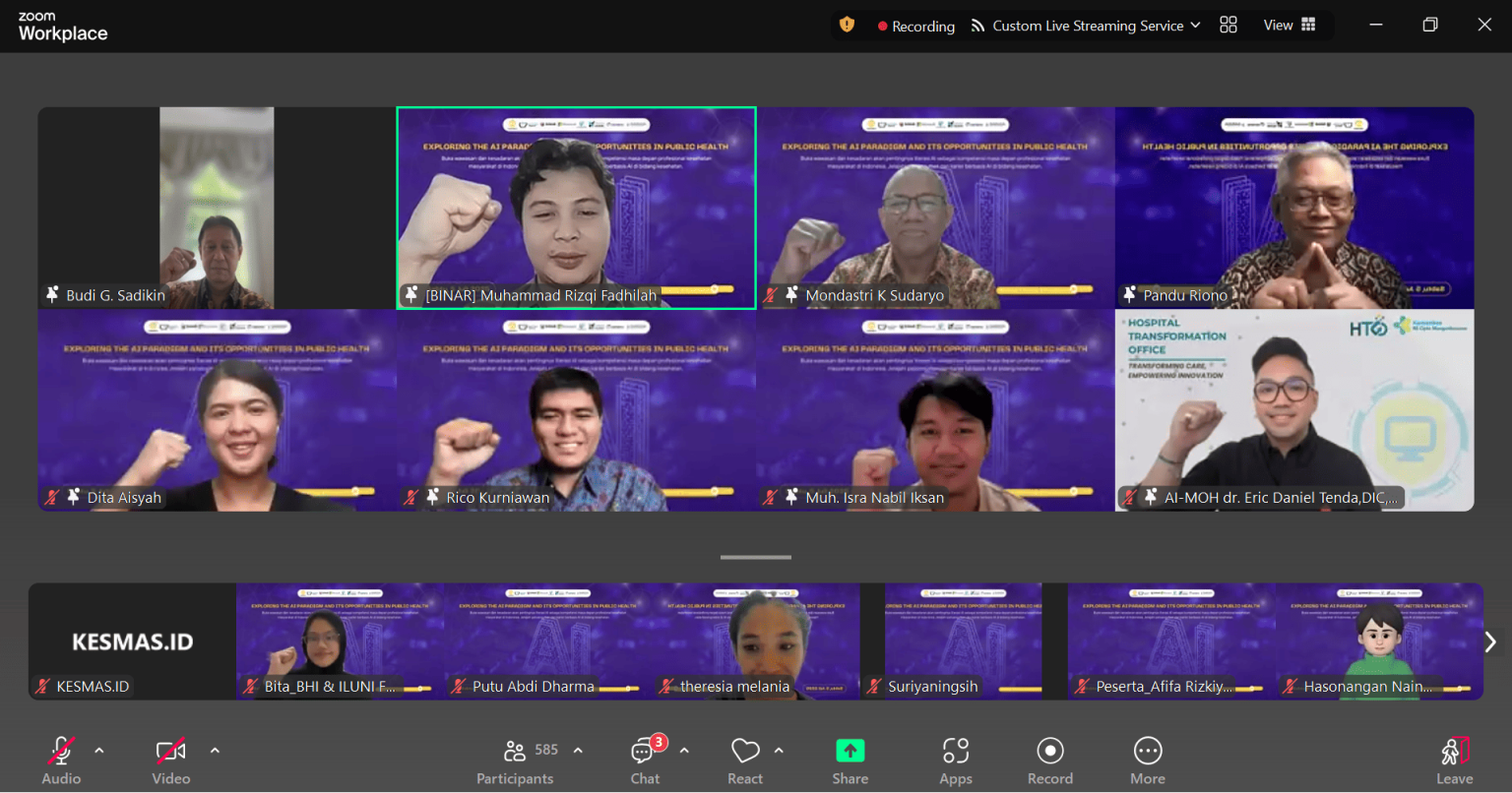Click the gallery divider resize handle
The image size is (1512, 793).
pos(755,557)
